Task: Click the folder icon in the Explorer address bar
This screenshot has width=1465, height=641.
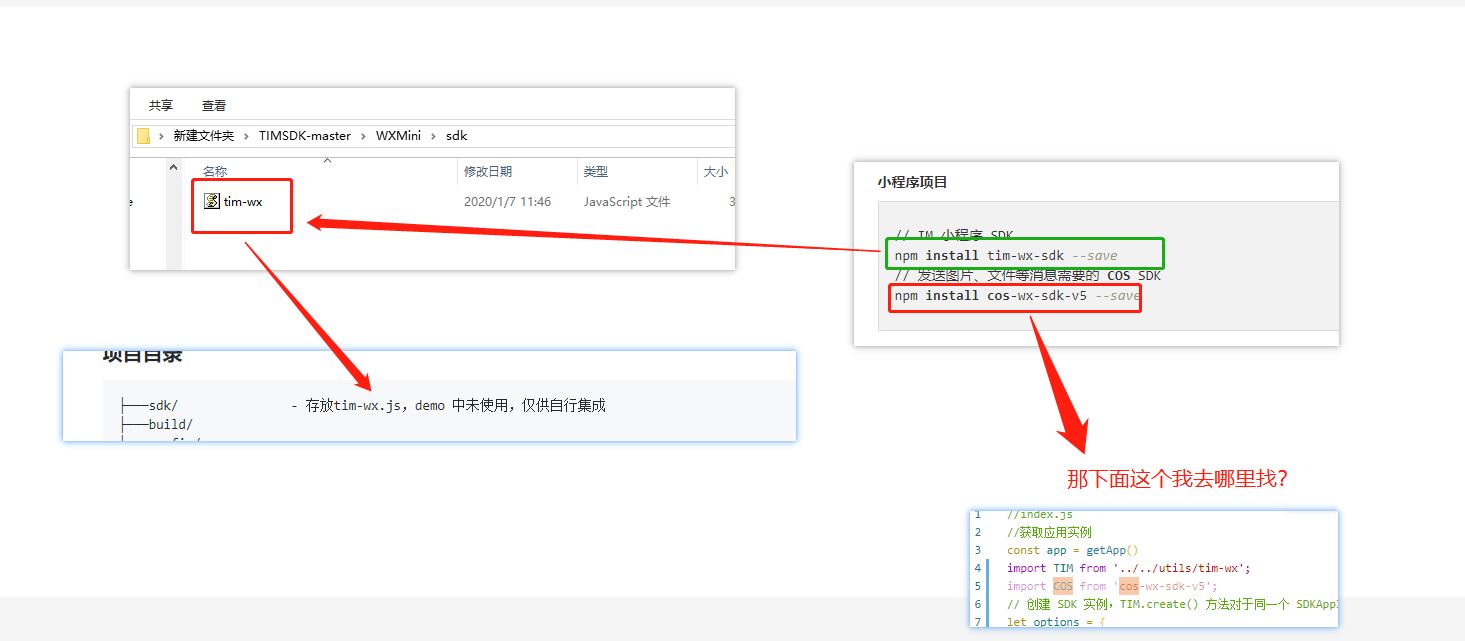Action: pos(143,136)
